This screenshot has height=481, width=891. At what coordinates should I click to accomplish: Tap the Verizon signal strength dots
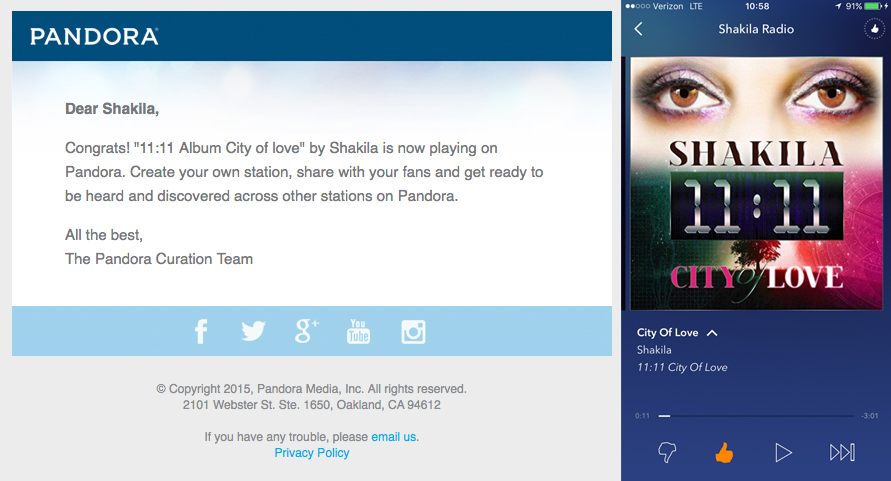(x=637, y=6)
